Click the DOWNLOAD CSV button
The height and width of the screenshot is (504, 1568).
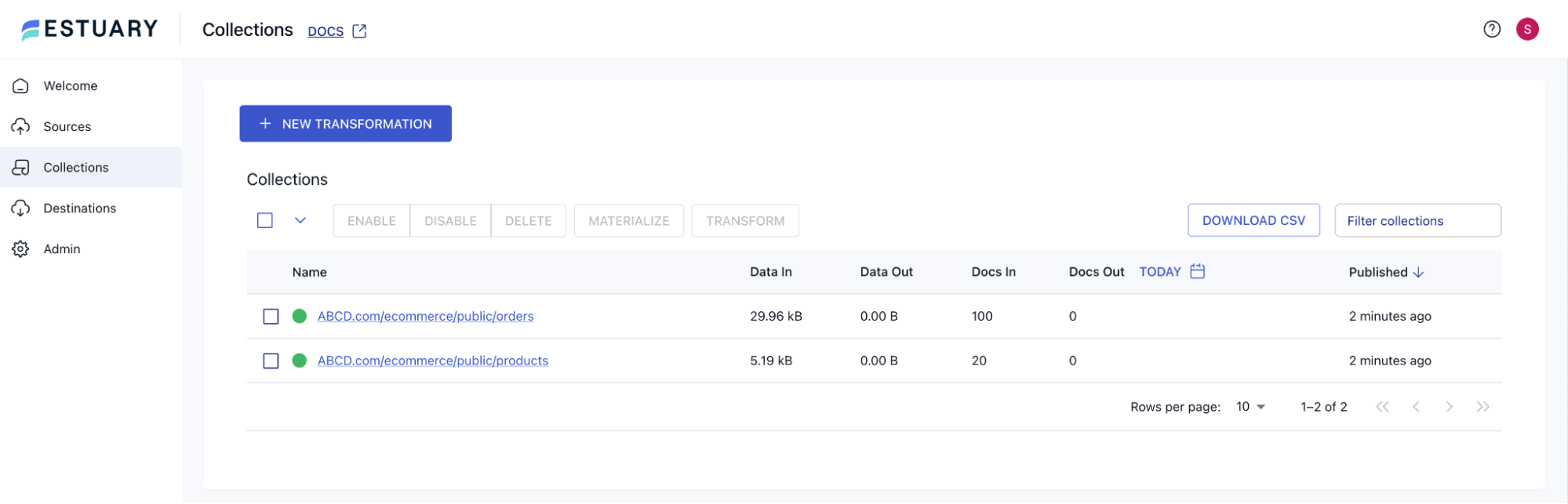click(x=1253, y=220)
